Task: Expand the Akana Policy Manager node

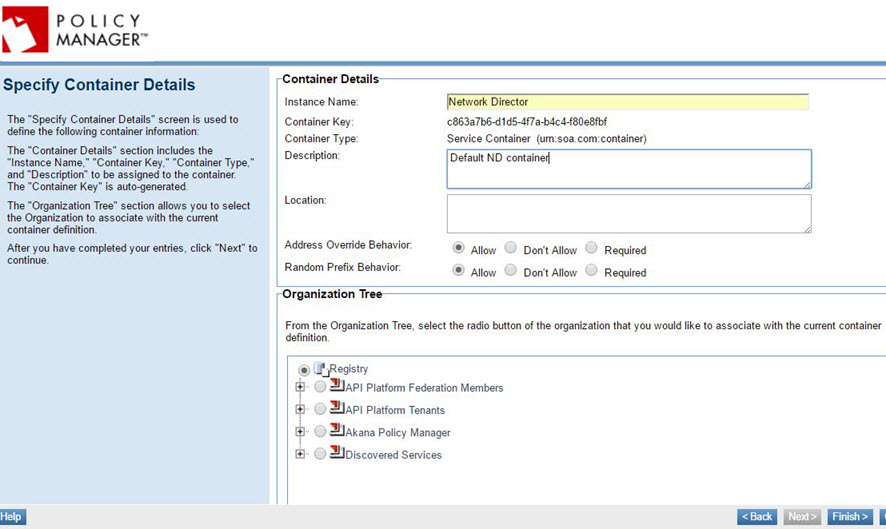Action: 300,432
